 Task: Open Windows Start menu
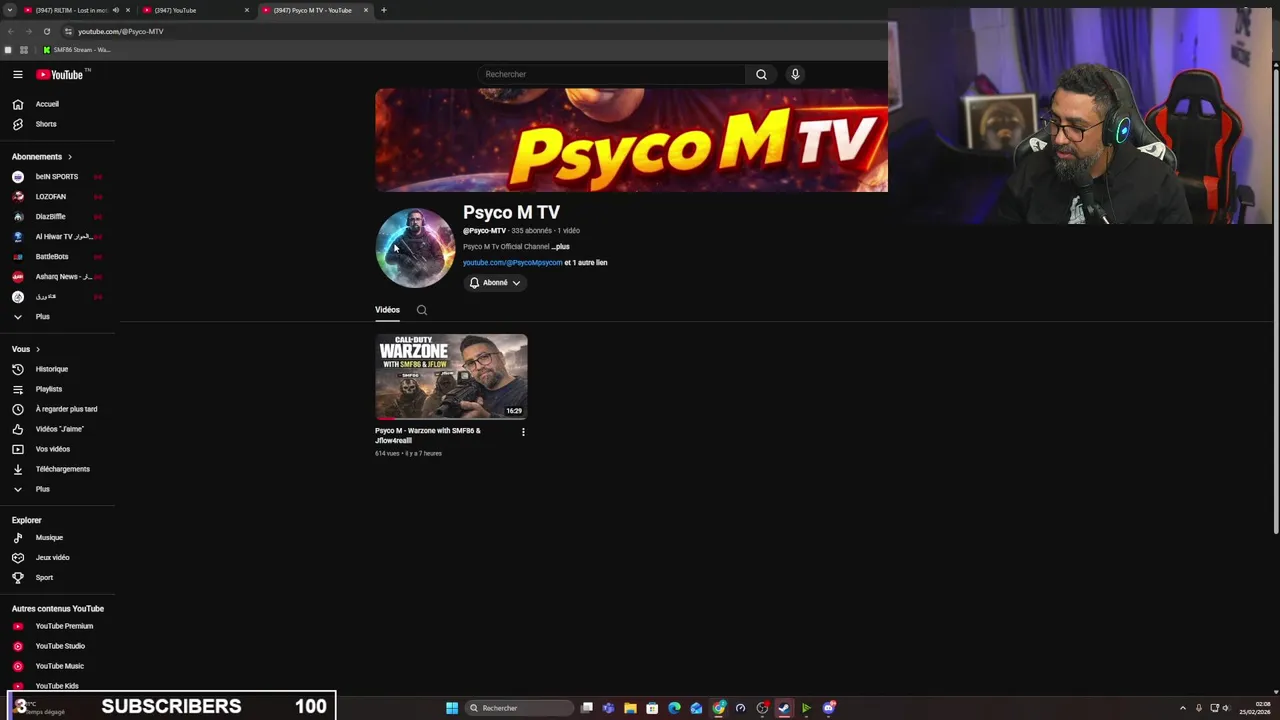[452, 708]
